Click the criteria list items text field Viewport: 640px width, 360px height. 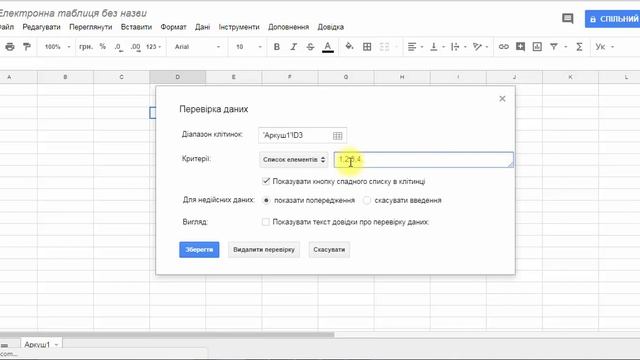(x=424, y=160)
